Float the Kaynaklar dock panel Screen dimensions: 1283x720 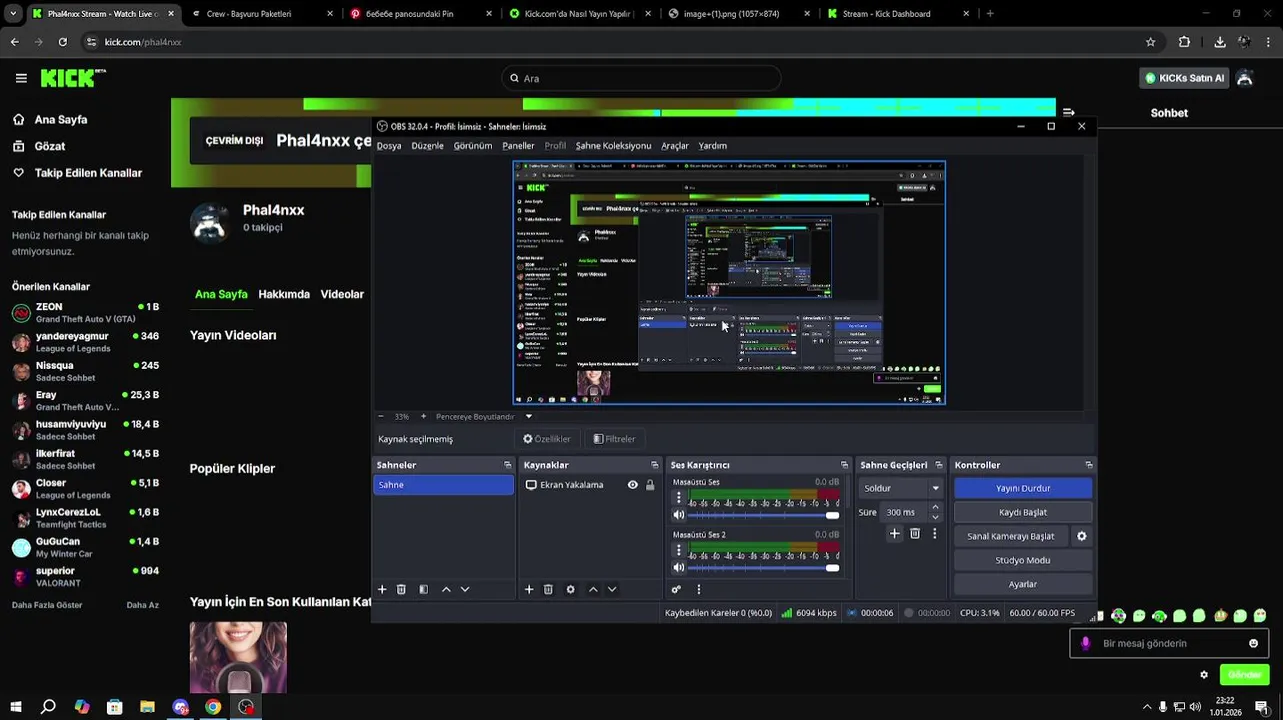point(655,465)
